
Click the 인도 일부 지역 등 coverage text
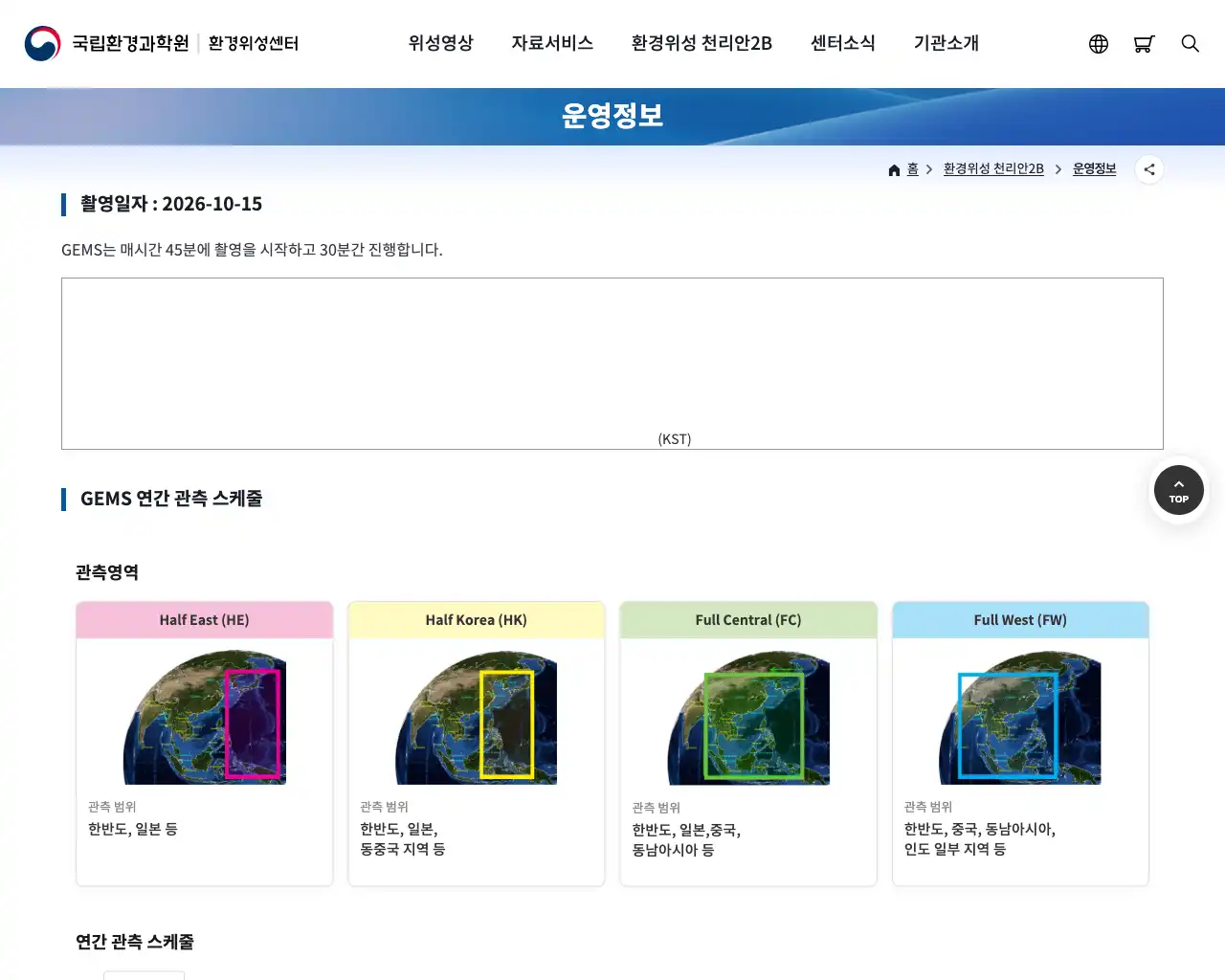(955, 849)
